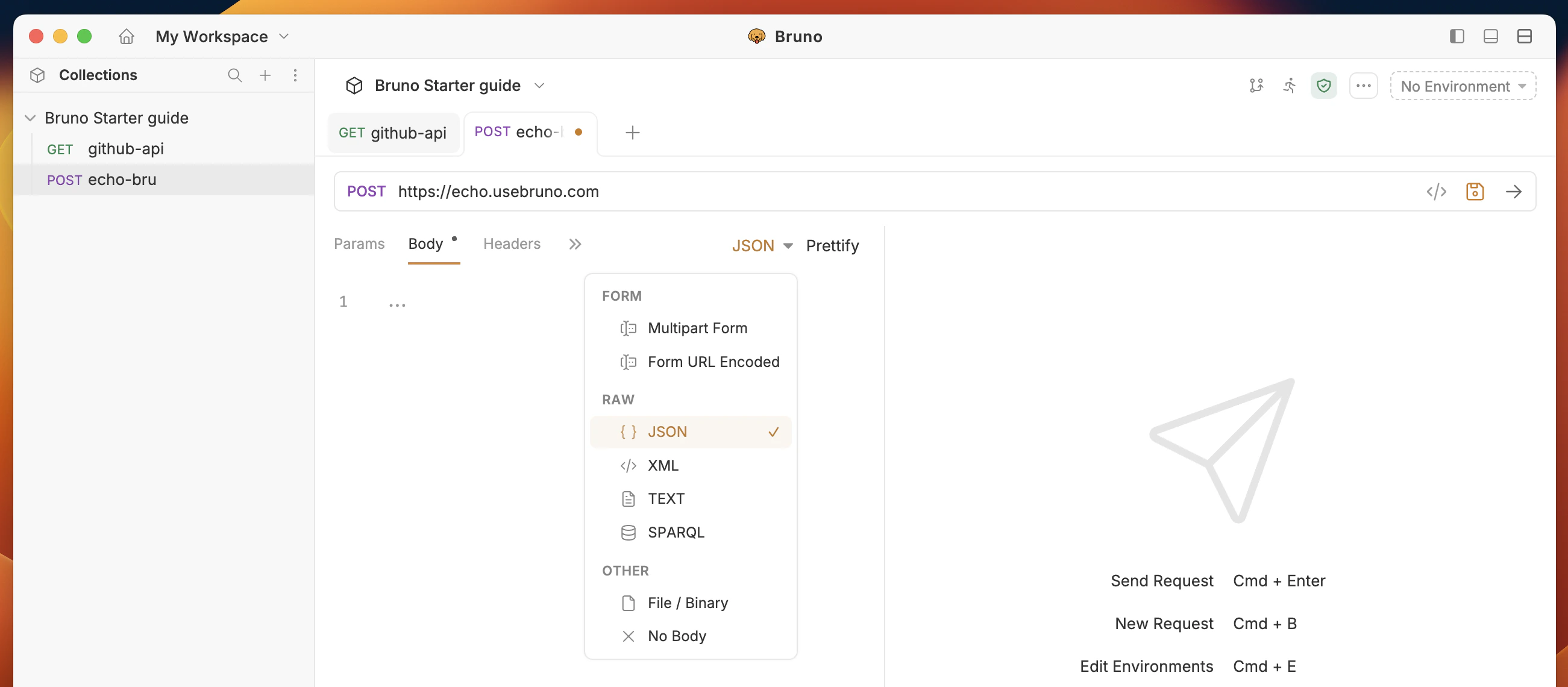Click the save request floppy icon
Viewport: 1568px width, 687px height.
[1474, 192]
